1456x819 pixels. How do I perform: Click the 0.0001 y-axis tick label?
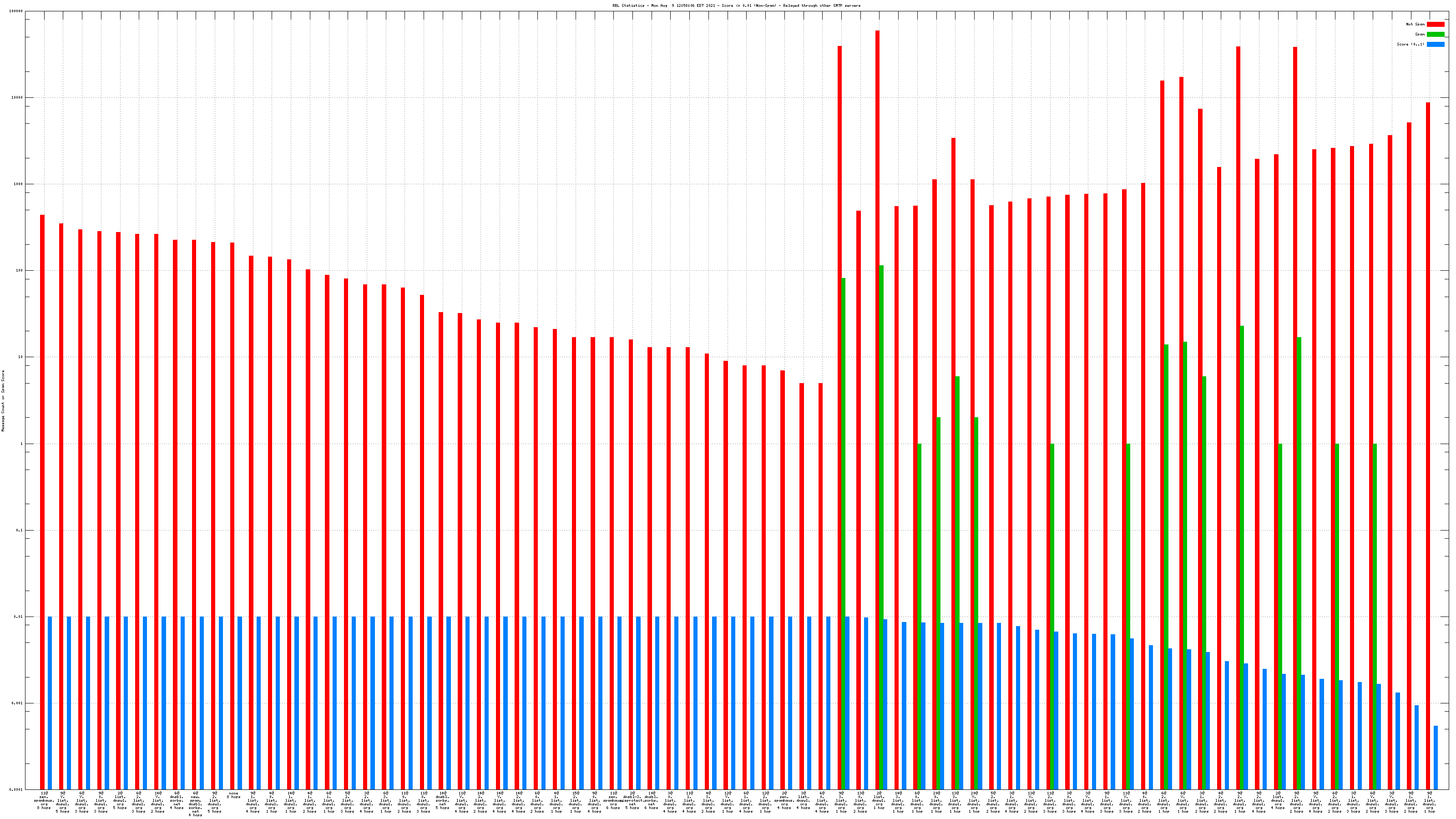pyautogui.click(x=16, y=789)
